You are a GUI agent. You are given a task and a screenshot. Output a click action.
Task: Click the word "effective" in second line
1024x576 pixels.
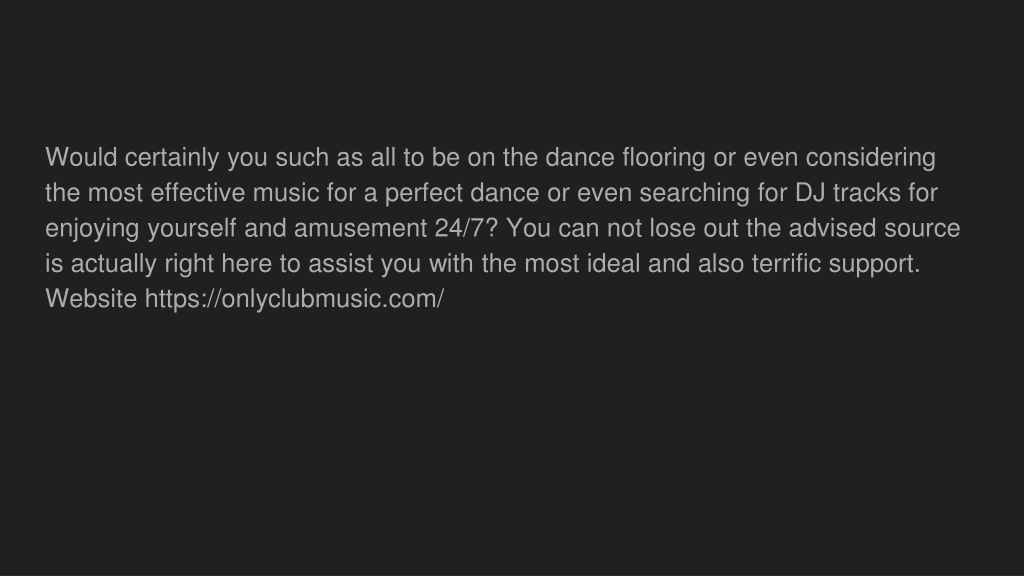coord(198,193)
